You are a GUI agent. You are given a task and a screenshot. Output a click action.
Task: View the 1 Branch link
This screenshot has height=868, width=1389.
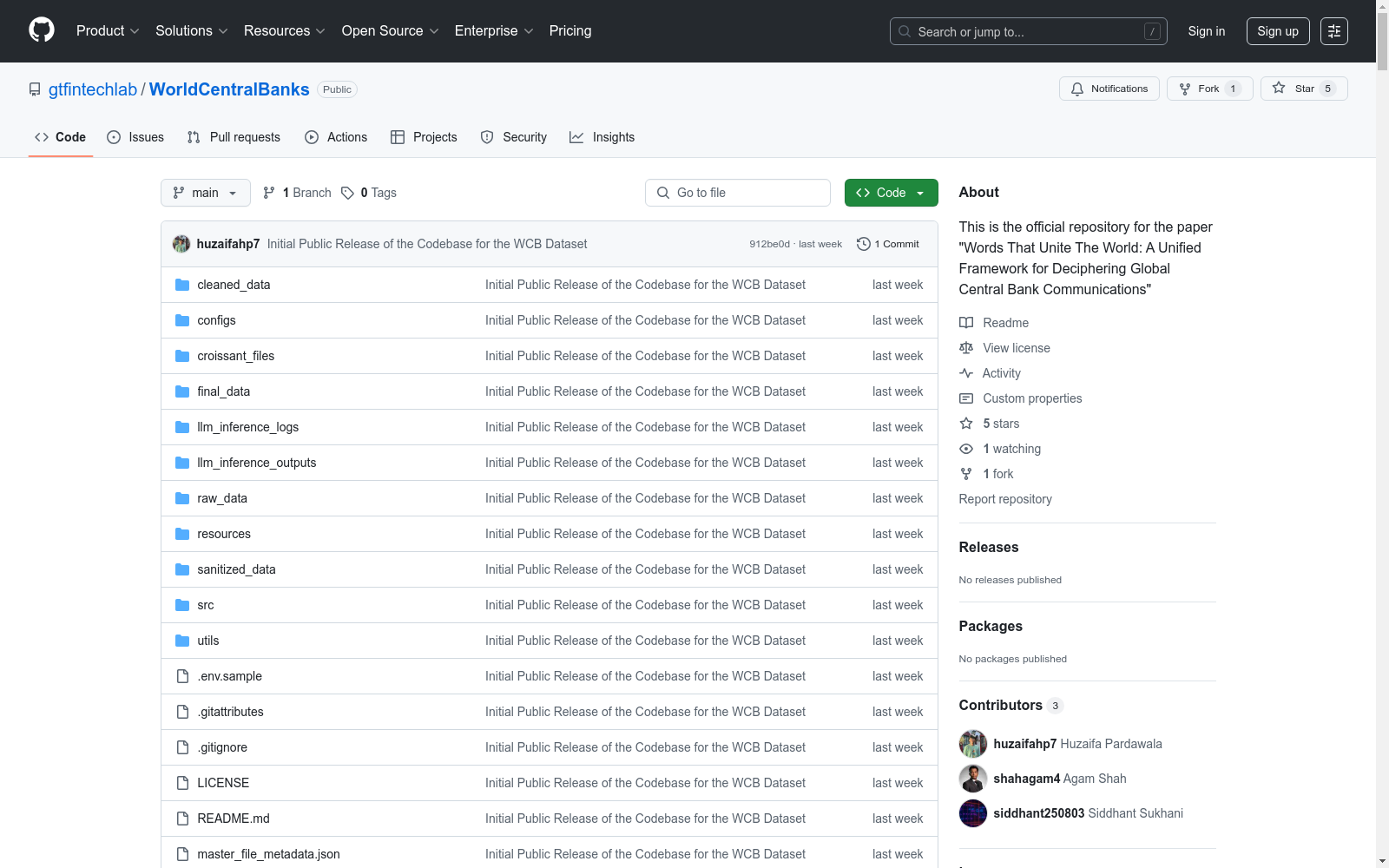coord(297,193)
